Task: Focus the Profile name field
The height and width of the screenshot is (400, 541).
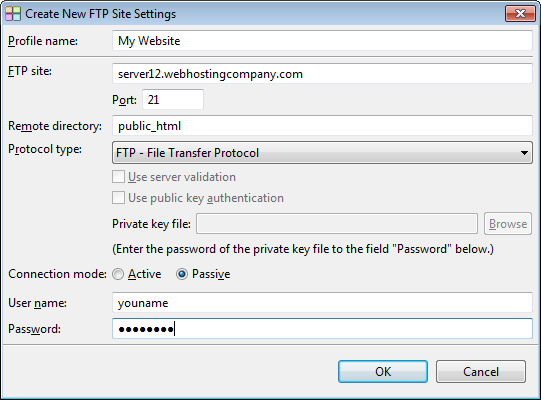Action: [322, 41]
